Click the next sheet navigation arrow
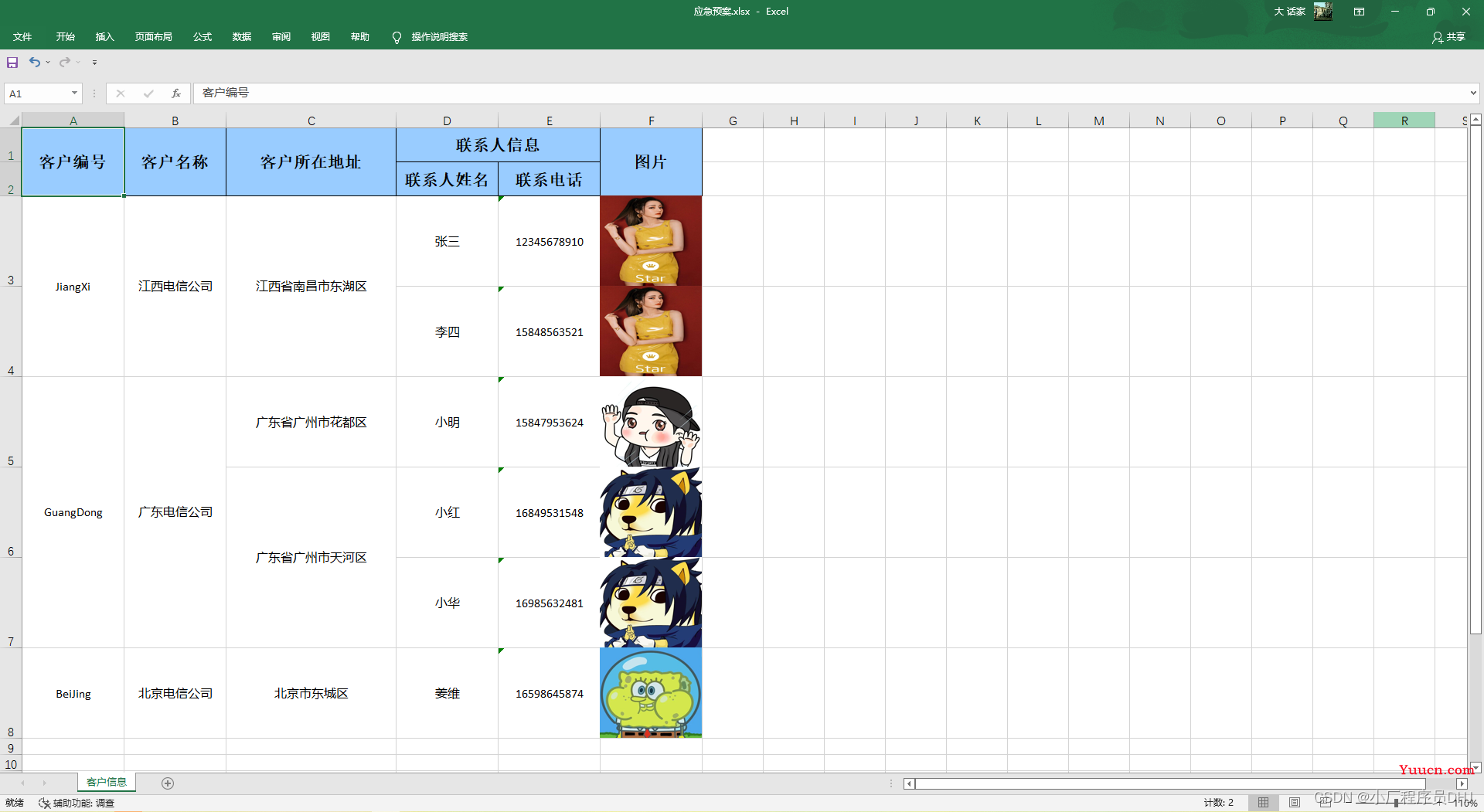 click(x=45, y=783)
